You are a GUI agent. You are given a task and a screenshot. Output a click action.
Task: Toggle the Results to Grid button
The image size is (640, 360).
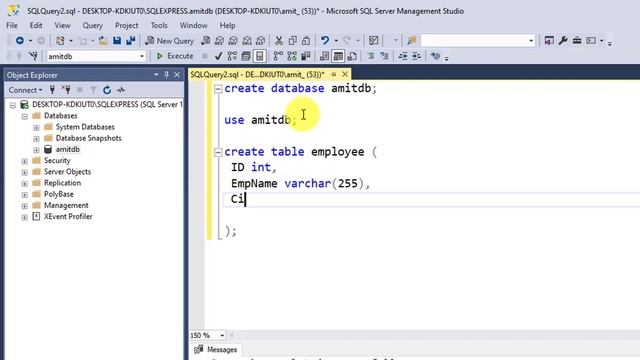click(338, 56)
